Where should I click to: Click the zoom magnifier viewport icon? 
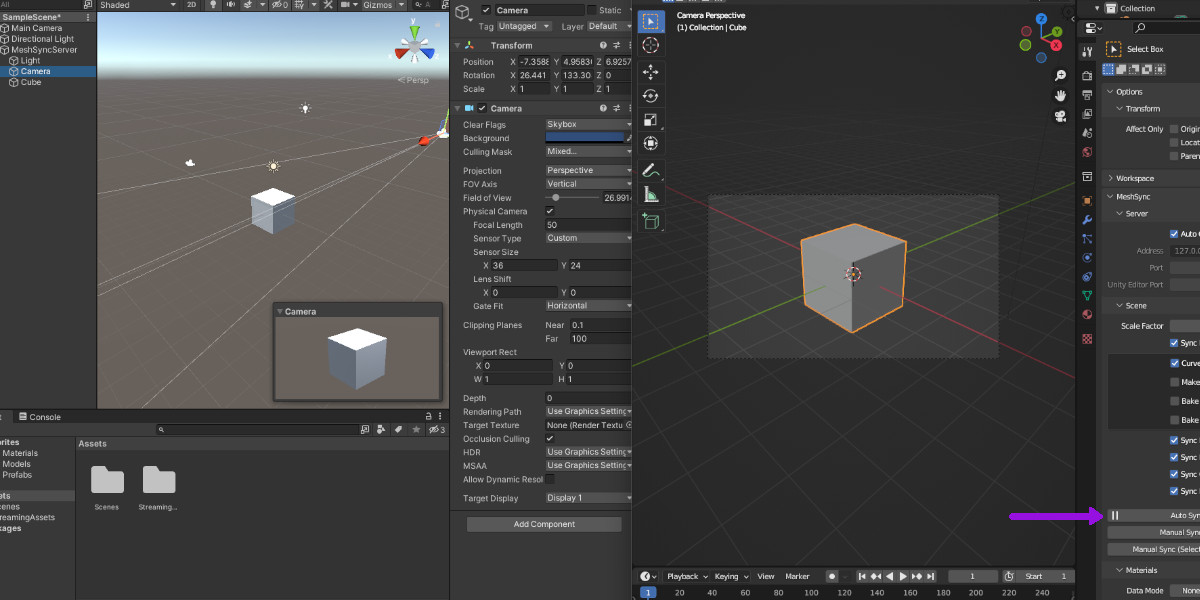tap(1060, 76)
